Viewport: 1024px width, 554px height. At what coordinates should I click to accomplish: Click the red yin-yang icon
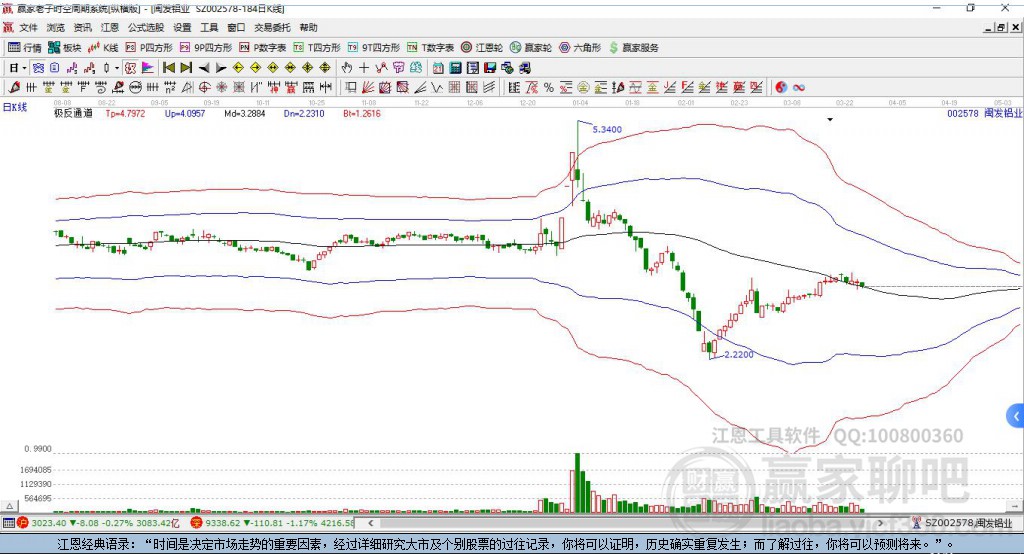[x=781, y=87]
